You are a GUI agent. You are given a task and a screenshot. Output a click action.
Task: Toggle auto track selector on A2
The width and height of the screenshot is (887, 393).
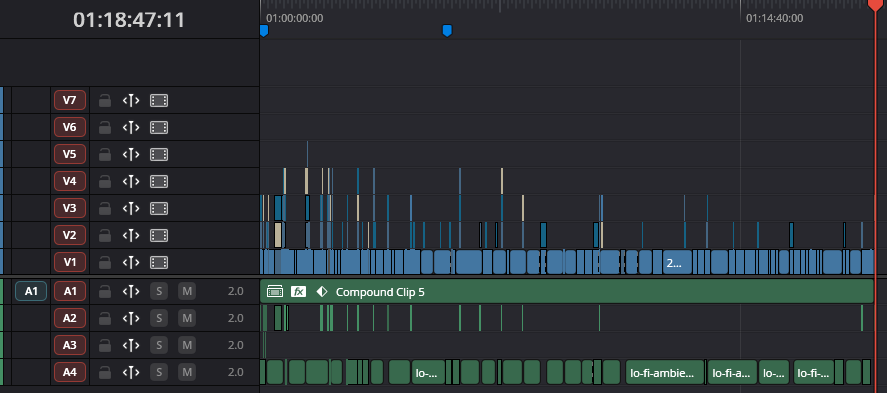pos(131,318)
